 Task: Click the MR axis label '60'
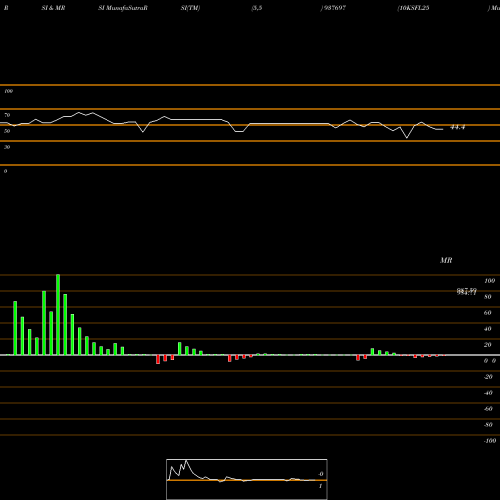(x=487, y=313)
